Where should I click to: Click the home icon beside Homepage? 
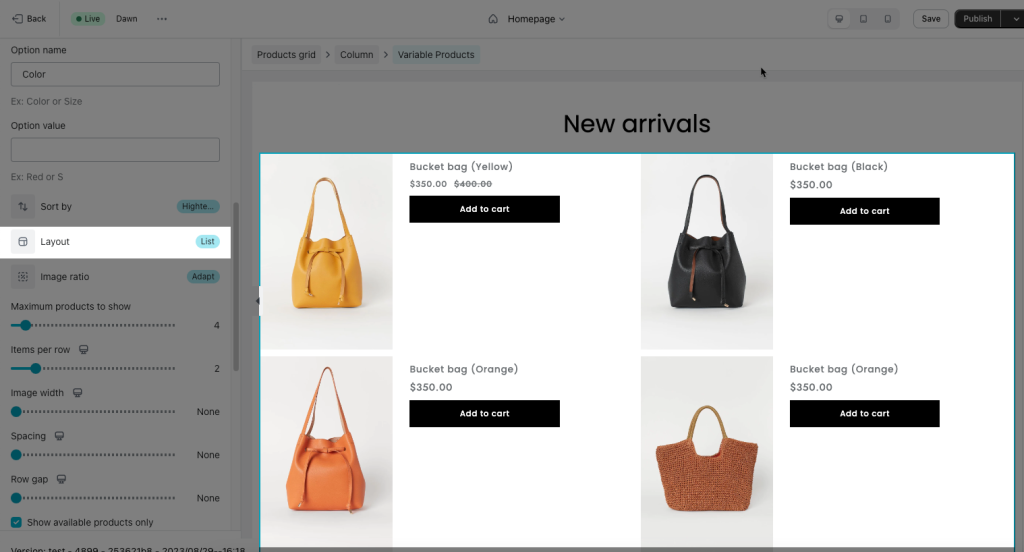pos(493,19)
